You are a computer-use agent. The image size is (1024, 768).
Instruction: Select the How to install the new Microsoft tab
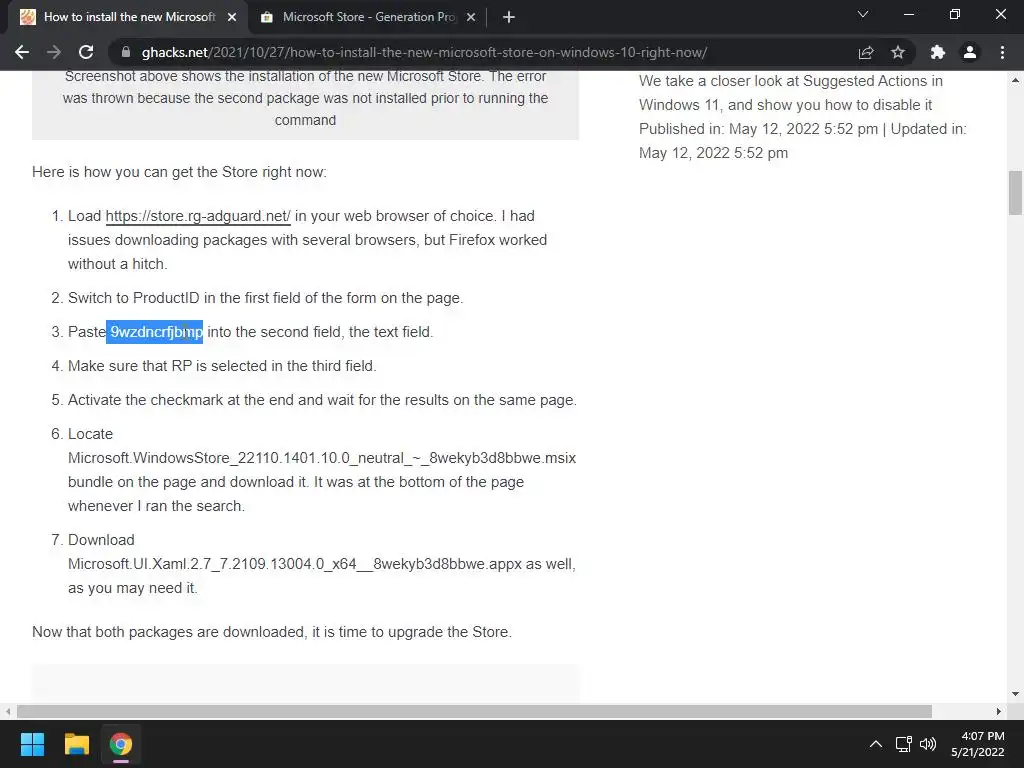click(129, 17)
